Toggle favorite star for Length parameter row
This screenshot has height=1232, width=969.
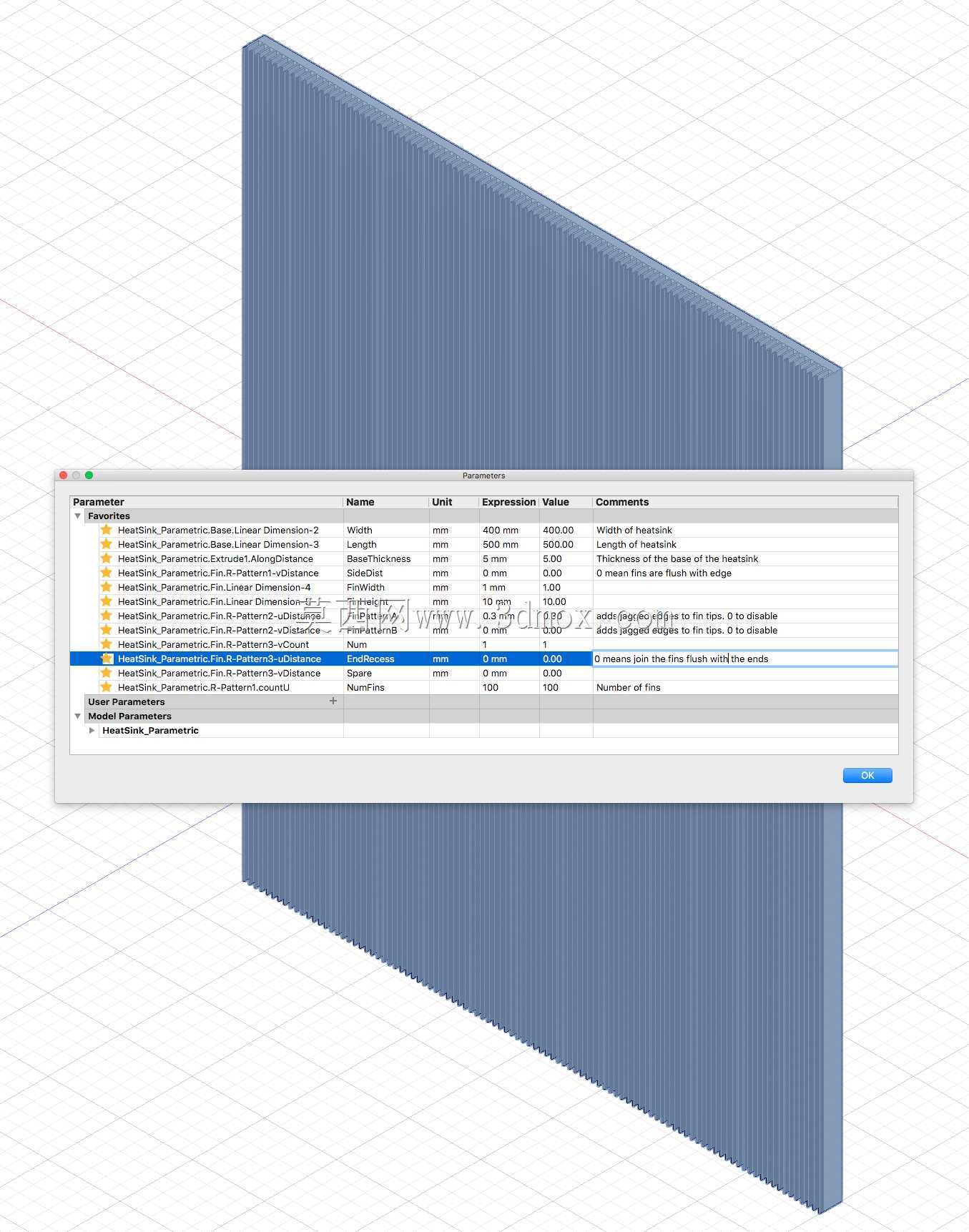107,544
